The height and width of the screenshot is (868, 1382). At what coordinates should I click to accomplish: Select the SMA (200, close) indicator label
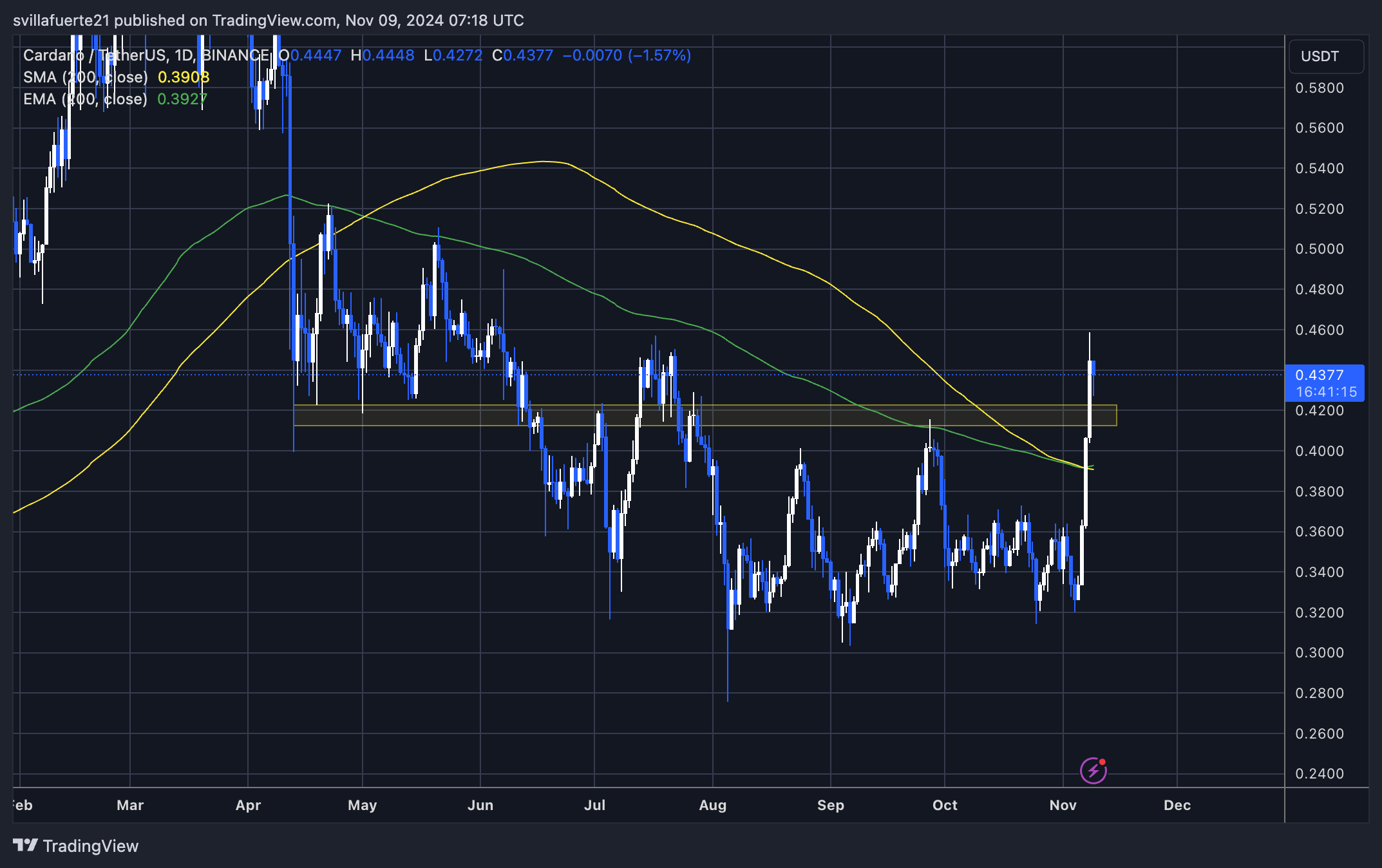click(x=85, y=77)
